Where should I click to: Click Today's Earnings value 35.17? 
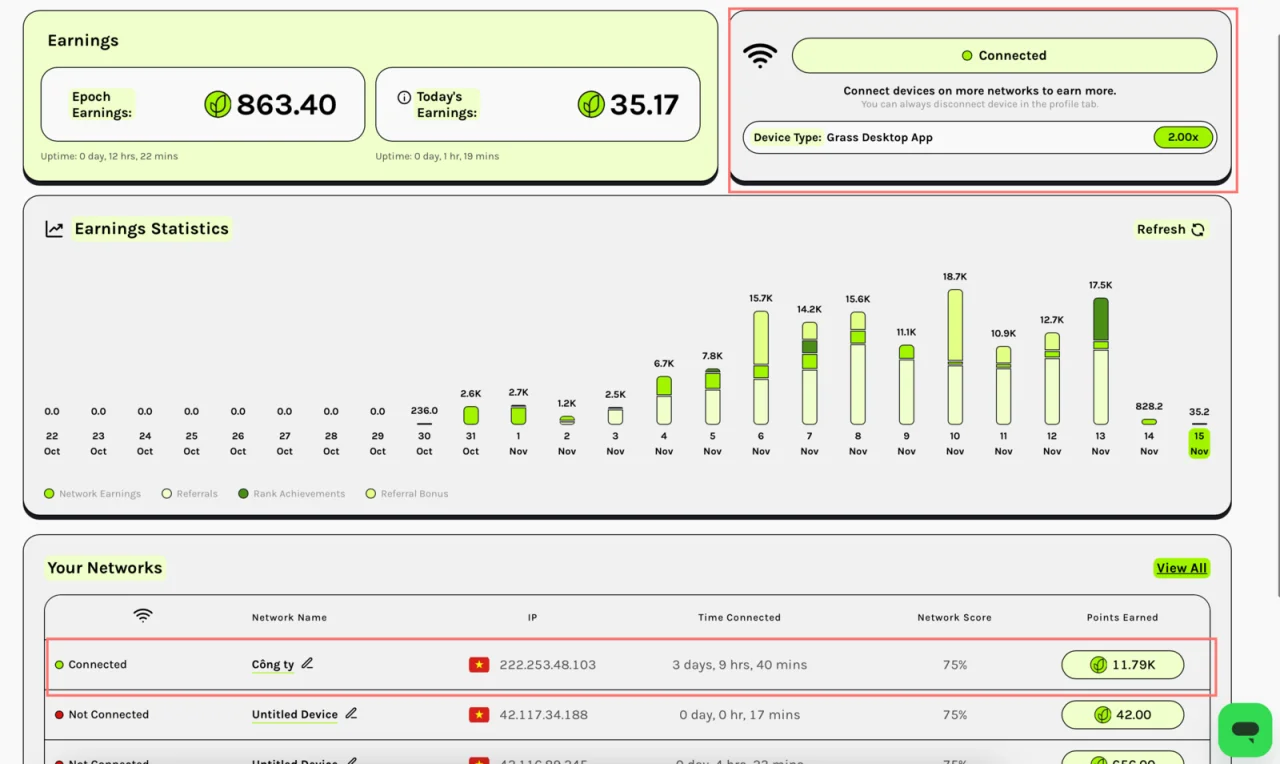(644, 104)
